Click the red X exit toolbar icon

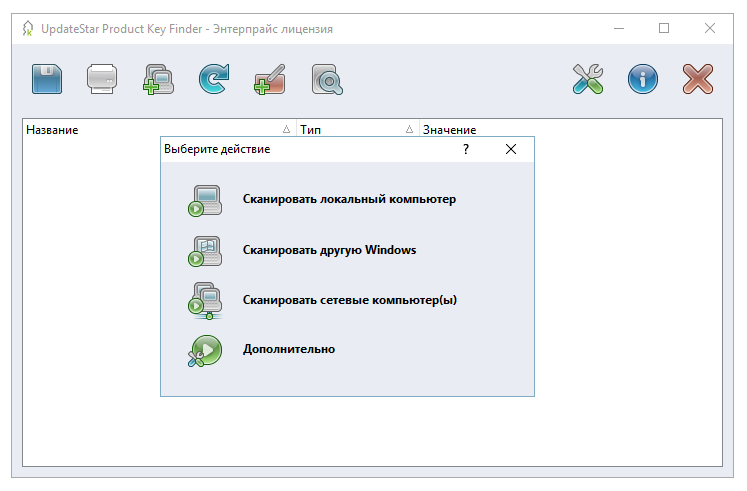tap(697, 79)
